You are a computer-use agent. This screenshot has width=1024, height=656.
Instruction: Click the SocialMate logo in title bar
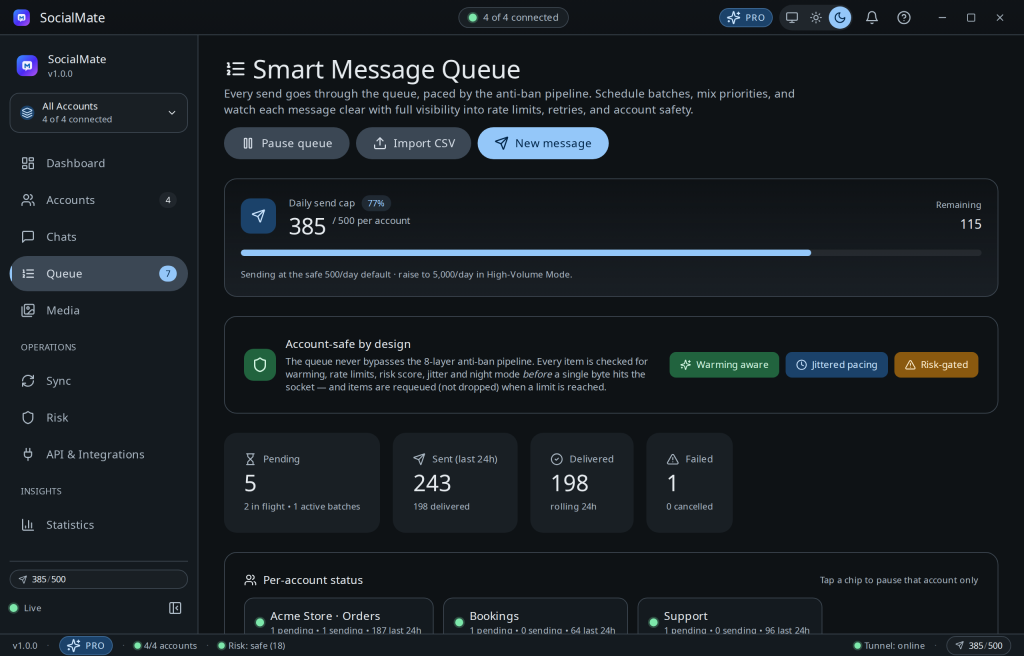pos(22,18)
